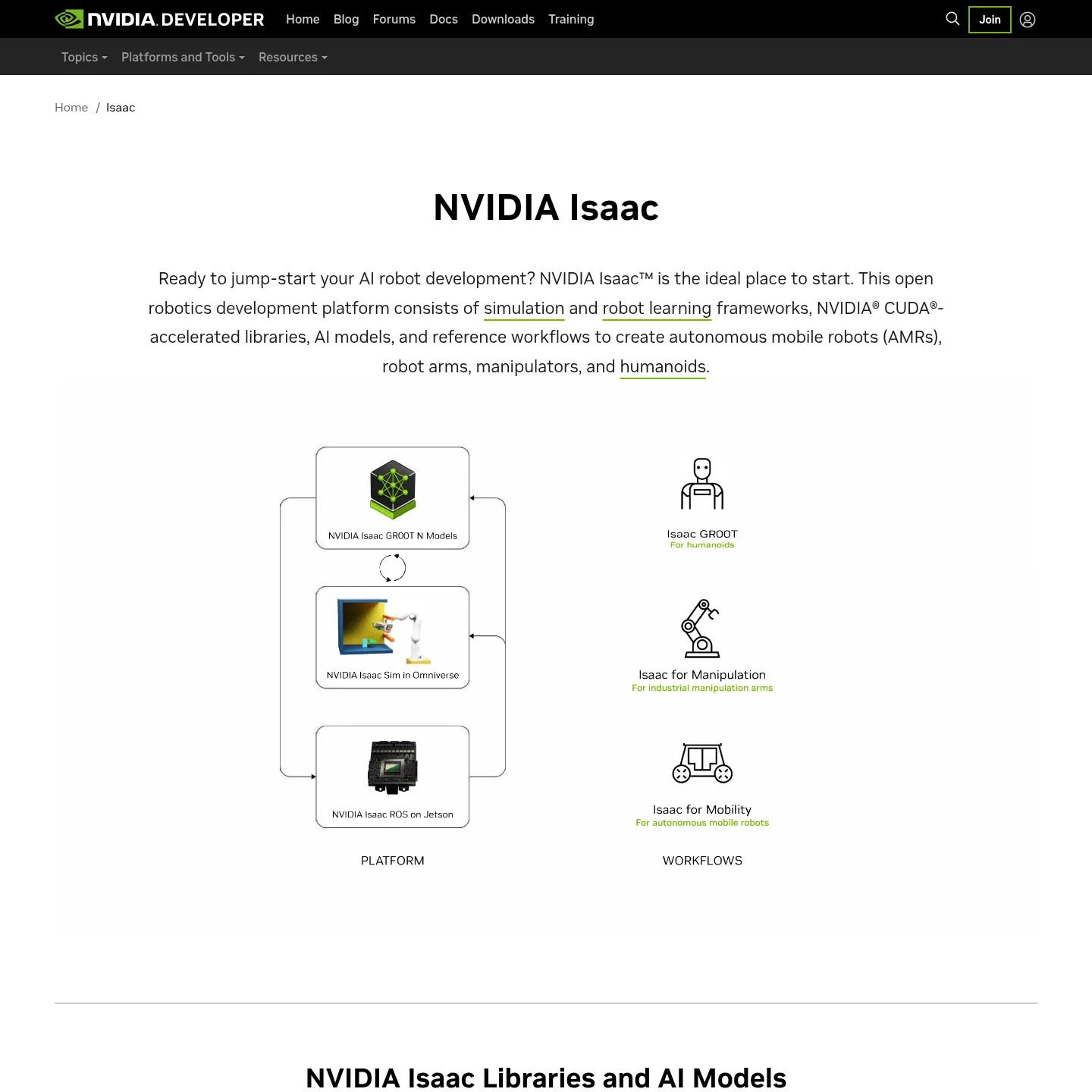The width and height of the screenshot is (1092, 1092).
Task: Click the PLATFORM caption
Action: (393, 861)
